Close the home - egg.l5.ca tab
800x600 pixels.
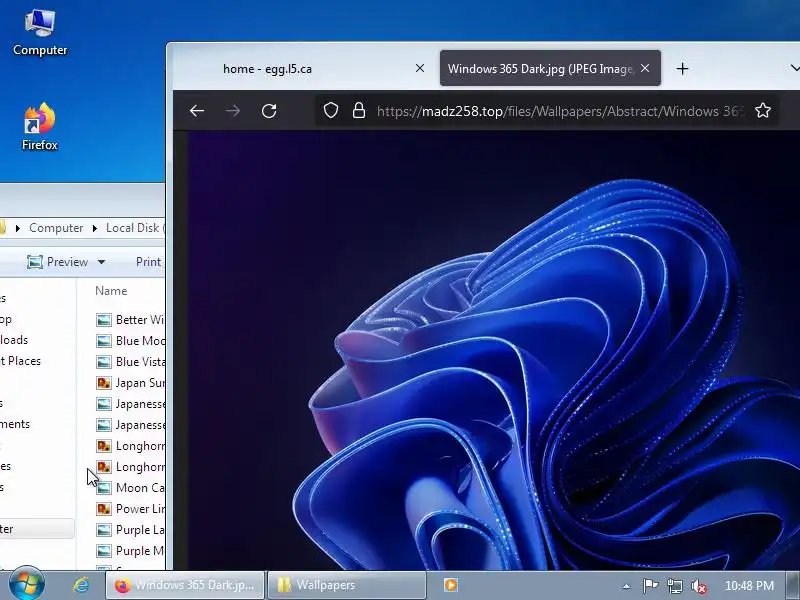click(x=420, y=68)
